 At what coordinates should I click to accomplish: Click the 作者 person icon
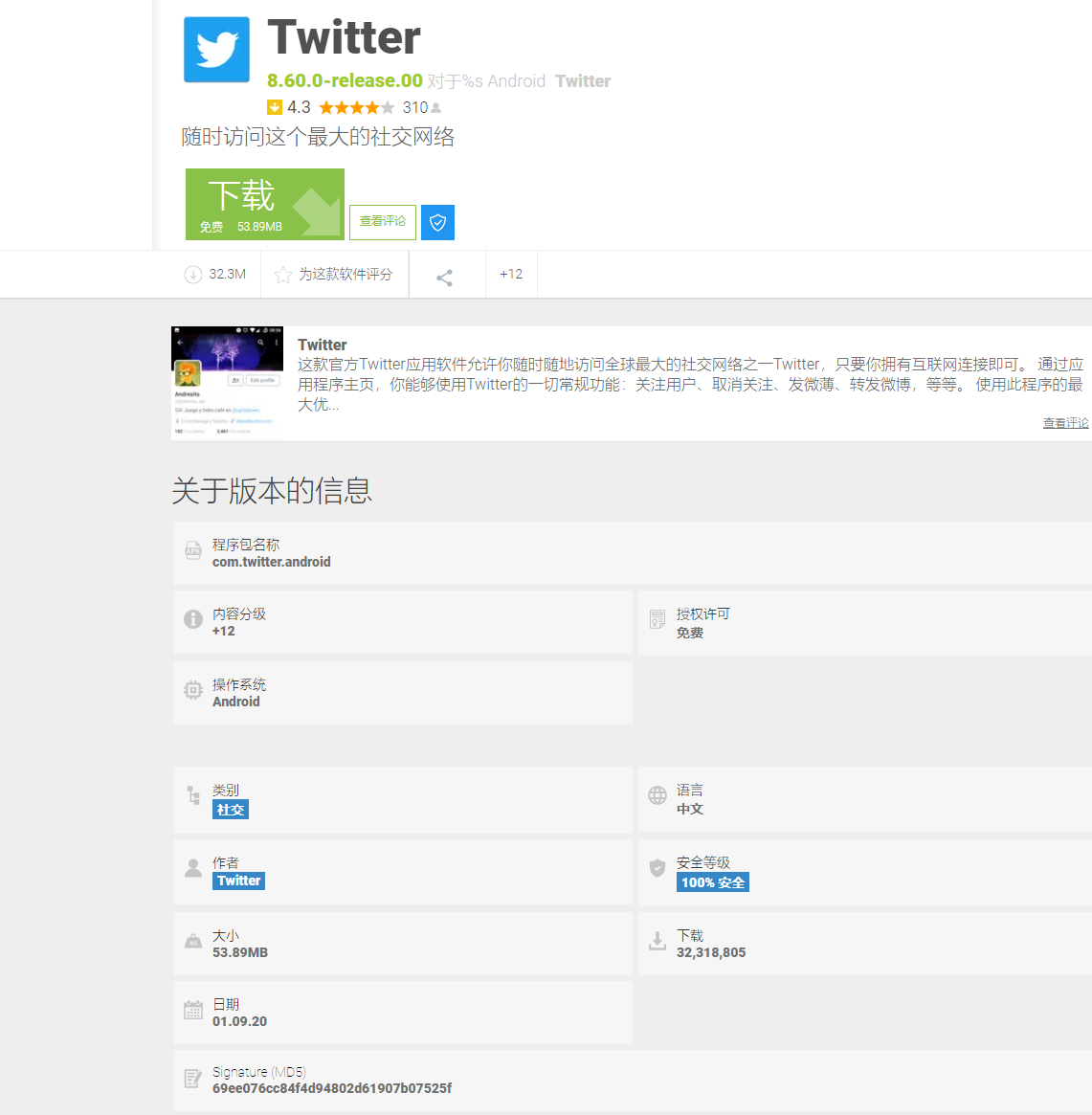tap(193, 867)
